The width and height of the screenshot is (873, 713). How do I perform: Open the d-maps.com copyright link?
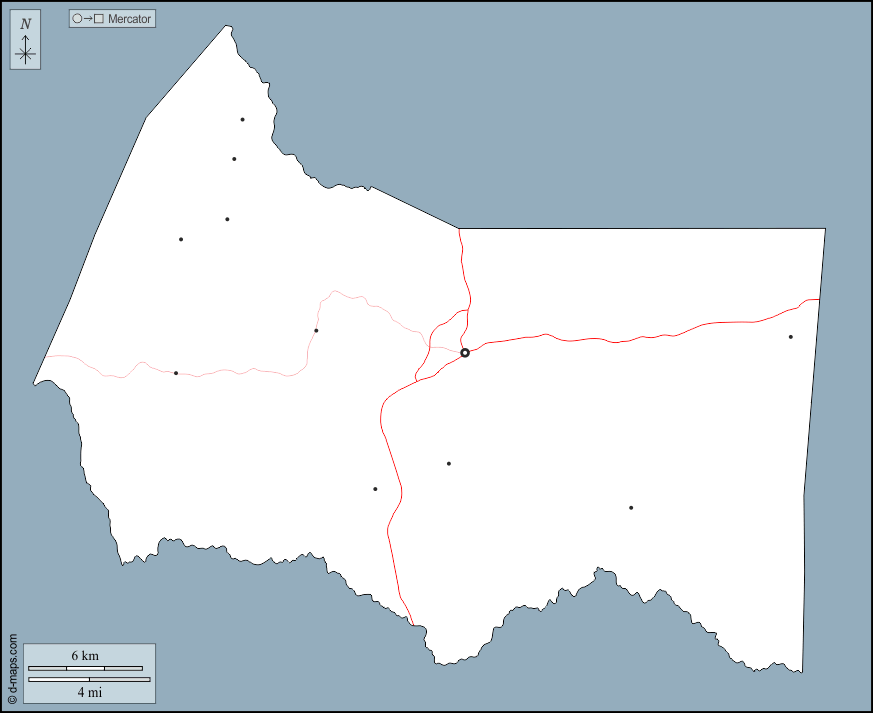click(13, 669)
